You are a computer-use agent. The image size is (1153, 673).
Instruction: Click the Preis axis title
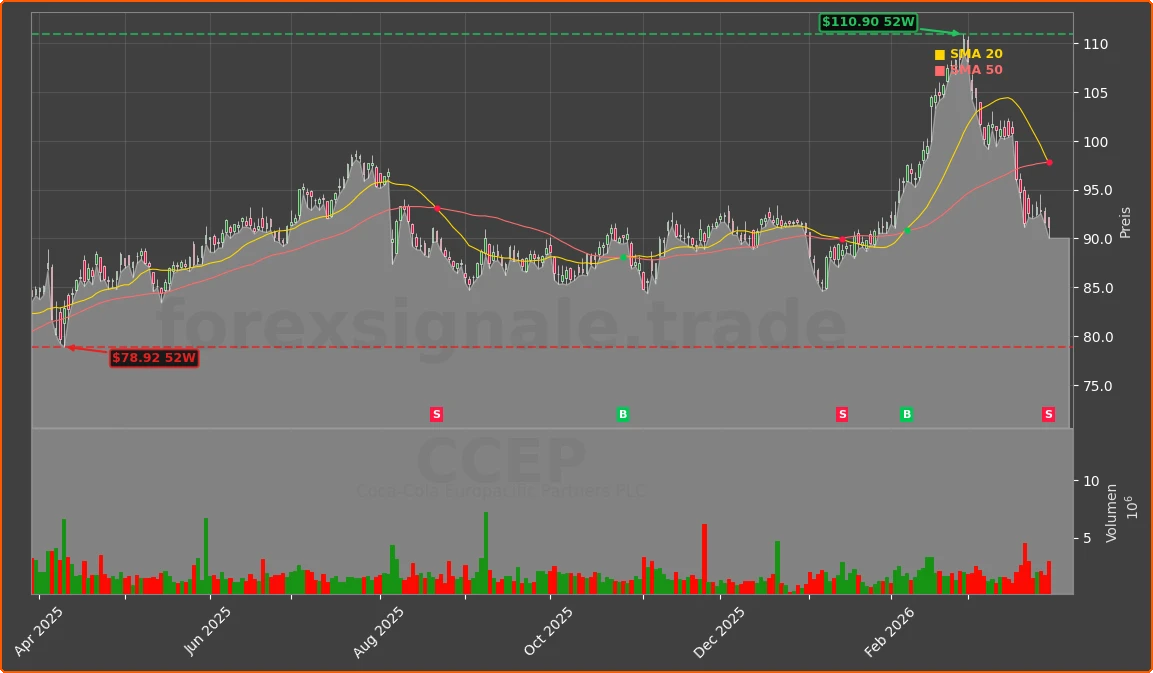click(1125, 222)
